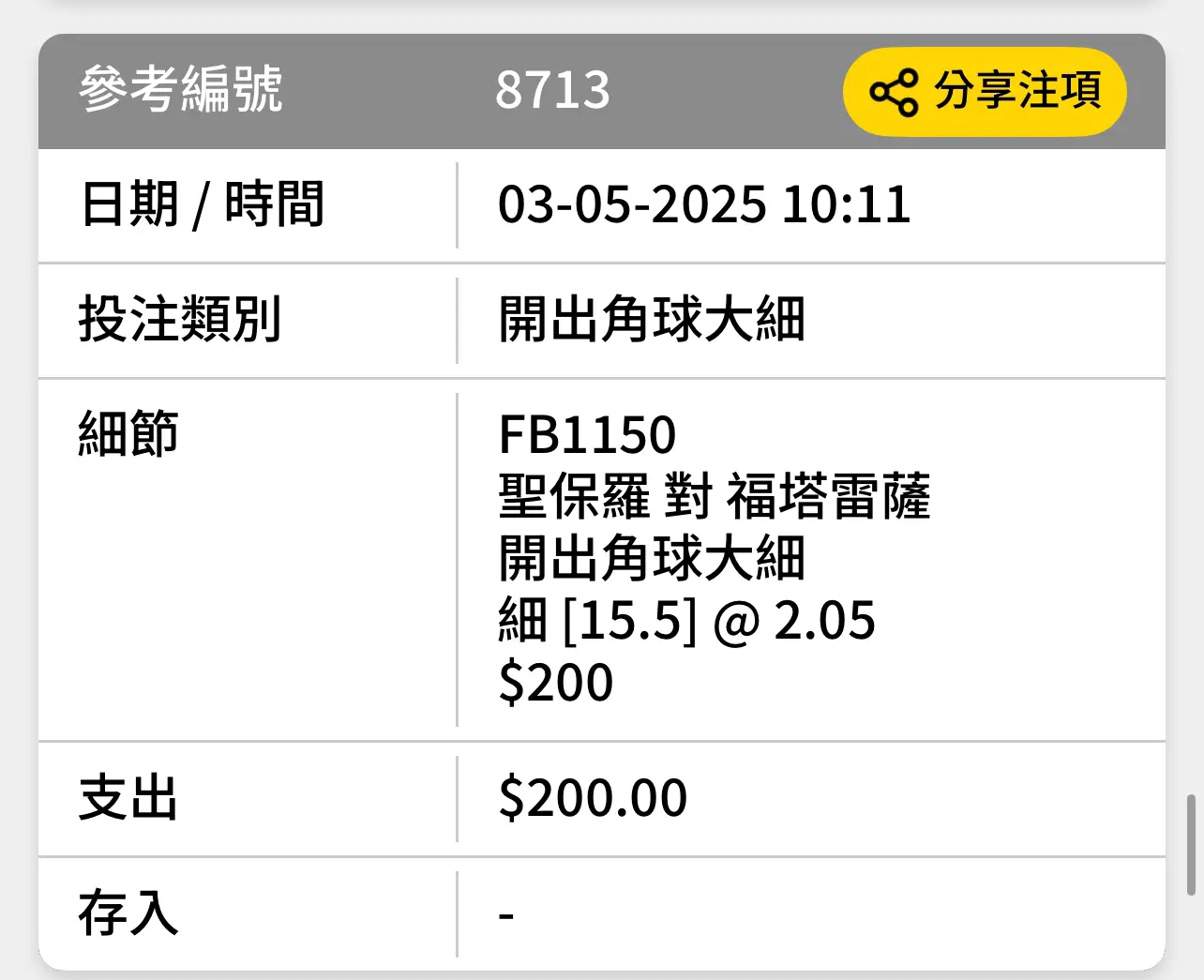Viewport: 1204px width, 980px height.
Task: Tap the date 03-05-2025 10:11 value
Action: 704,204
